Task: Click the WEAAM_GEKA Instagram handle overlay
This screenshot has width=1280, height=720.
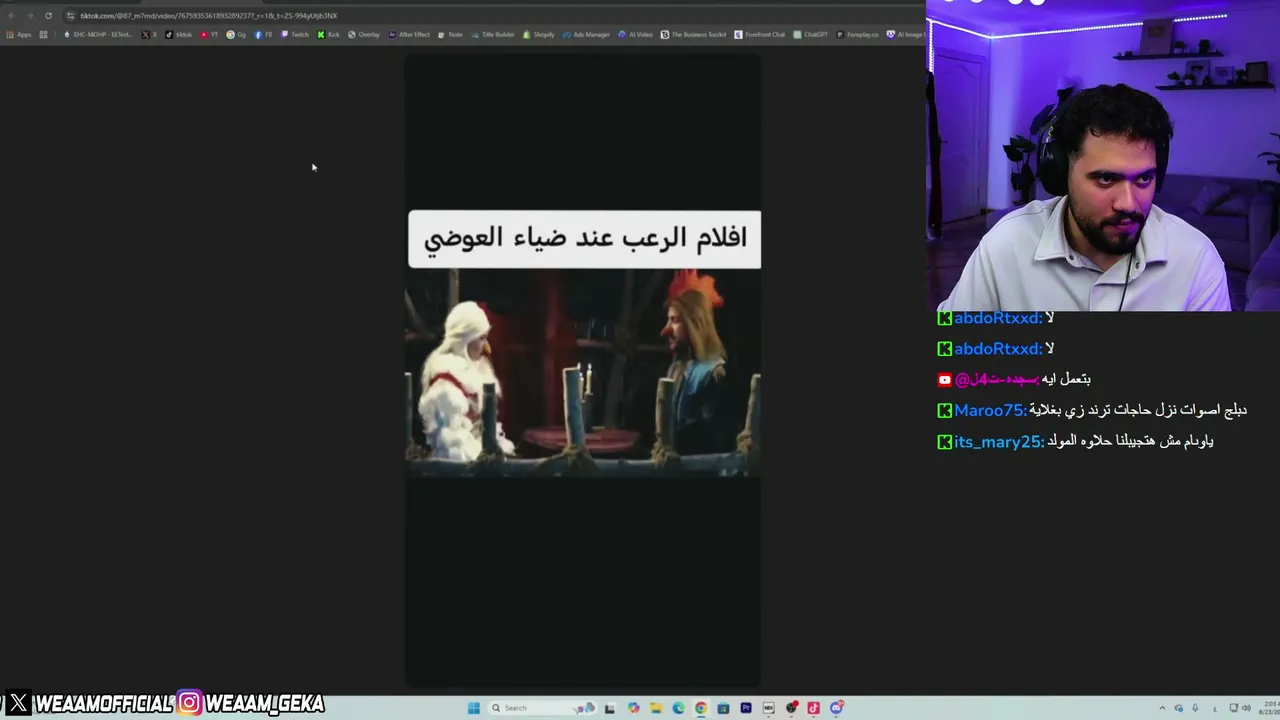Action: click(252, 704)
